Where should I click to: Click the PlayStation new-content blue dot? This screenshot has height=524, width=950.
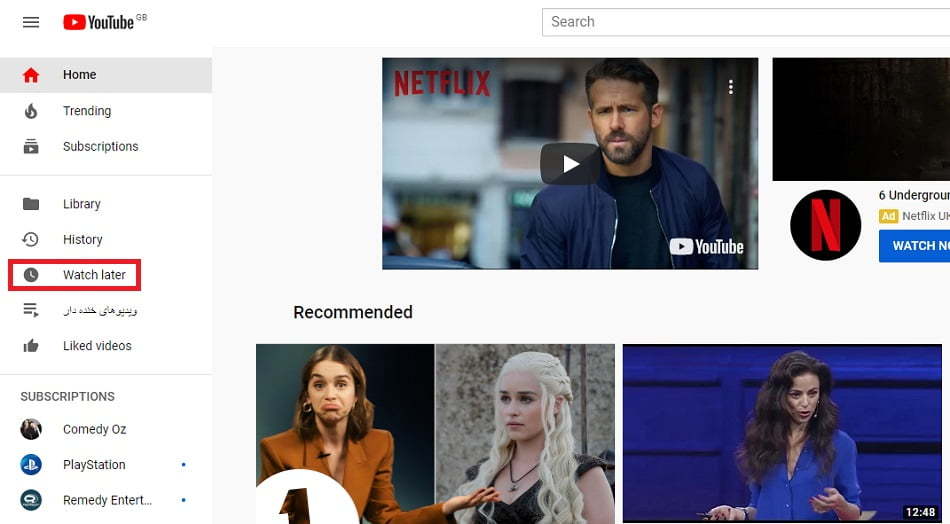[x=184, y=465]
